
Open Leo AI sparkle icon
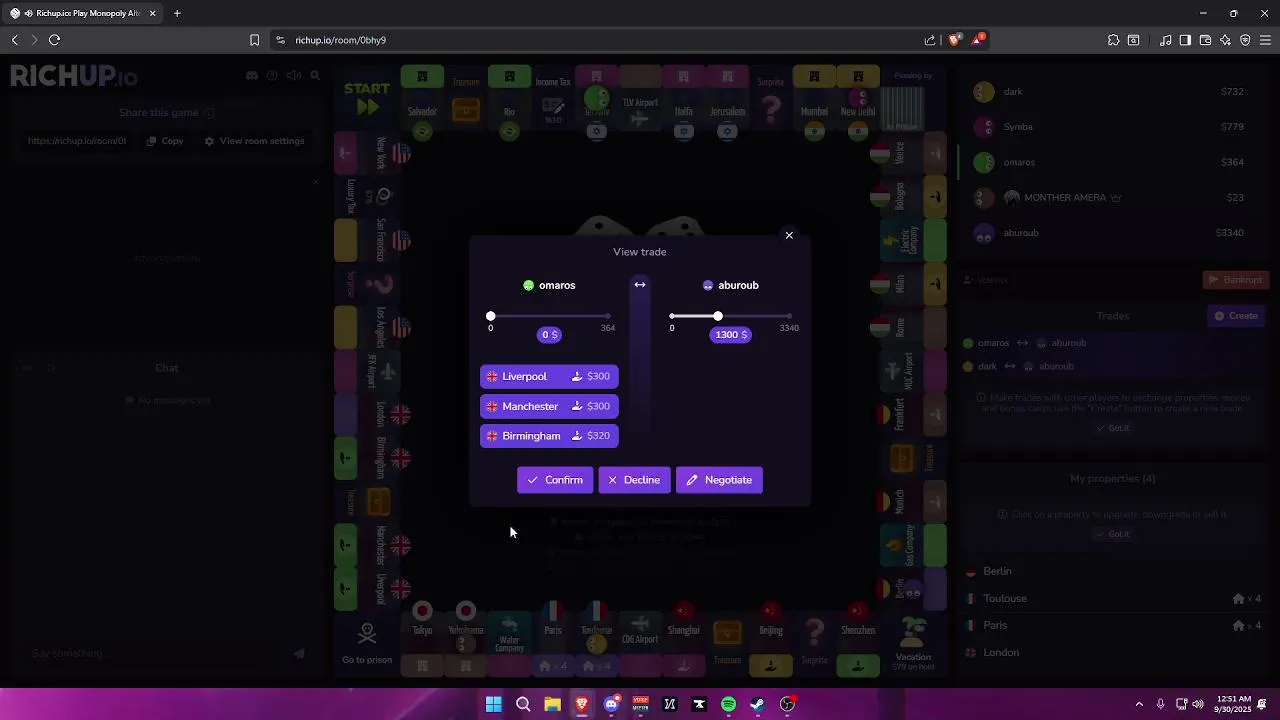[x=1225, y=40]
